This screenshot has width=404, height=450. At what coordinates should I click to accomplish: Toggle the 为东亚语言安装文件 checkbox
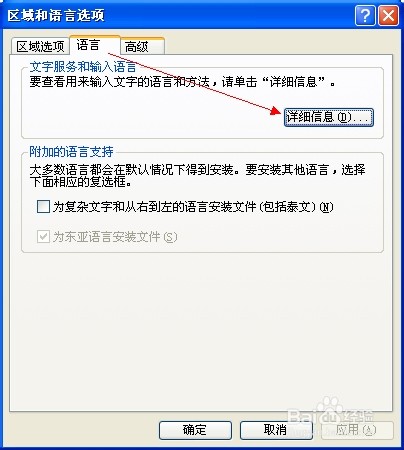coord(43,237)
